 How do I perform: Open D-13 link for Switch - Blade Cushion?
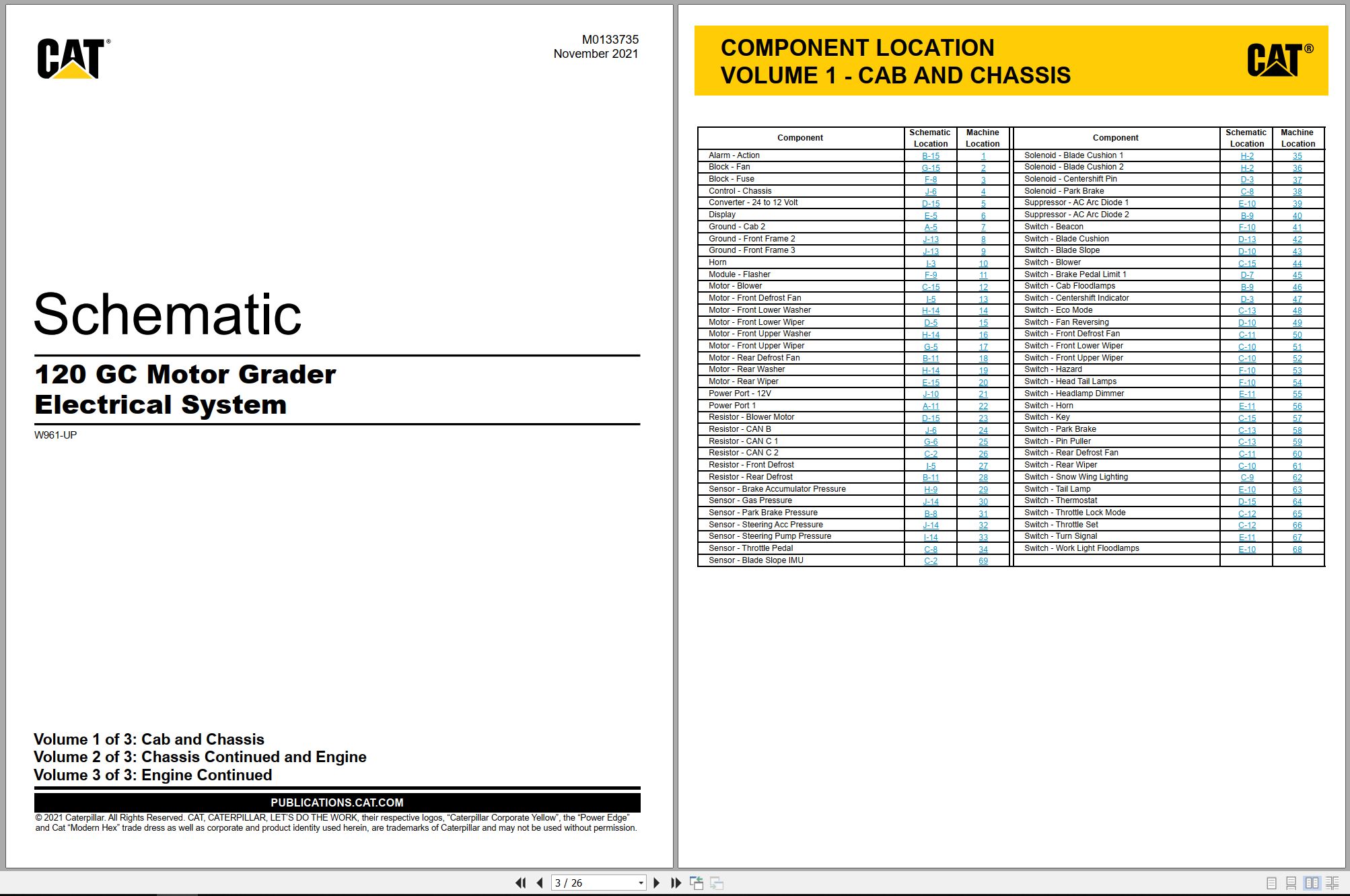pyautogui.click(x=1247, y=239)
